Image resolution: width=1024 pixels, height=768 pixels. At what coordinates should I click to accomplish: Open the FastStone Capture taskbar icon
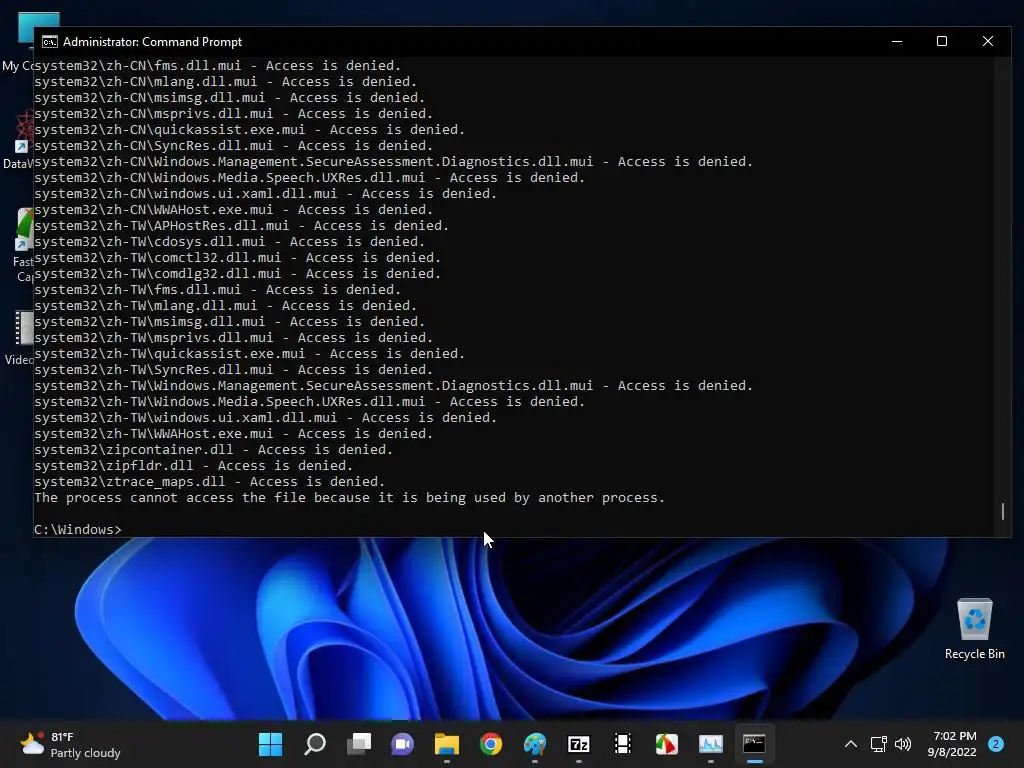pos(667,744)
